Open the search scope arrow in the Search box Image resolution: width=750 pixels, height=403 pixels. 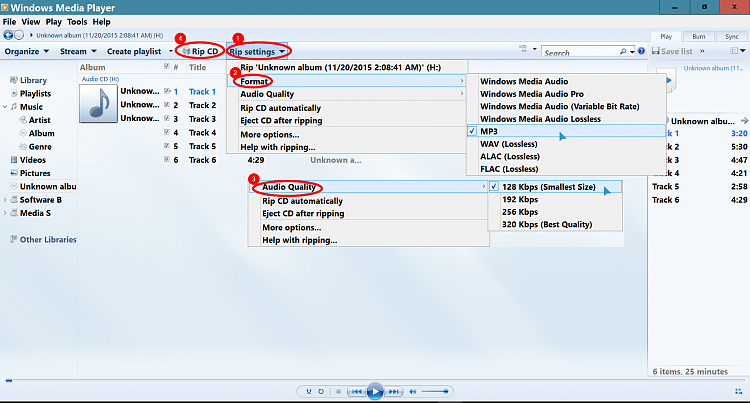(632, 51)
